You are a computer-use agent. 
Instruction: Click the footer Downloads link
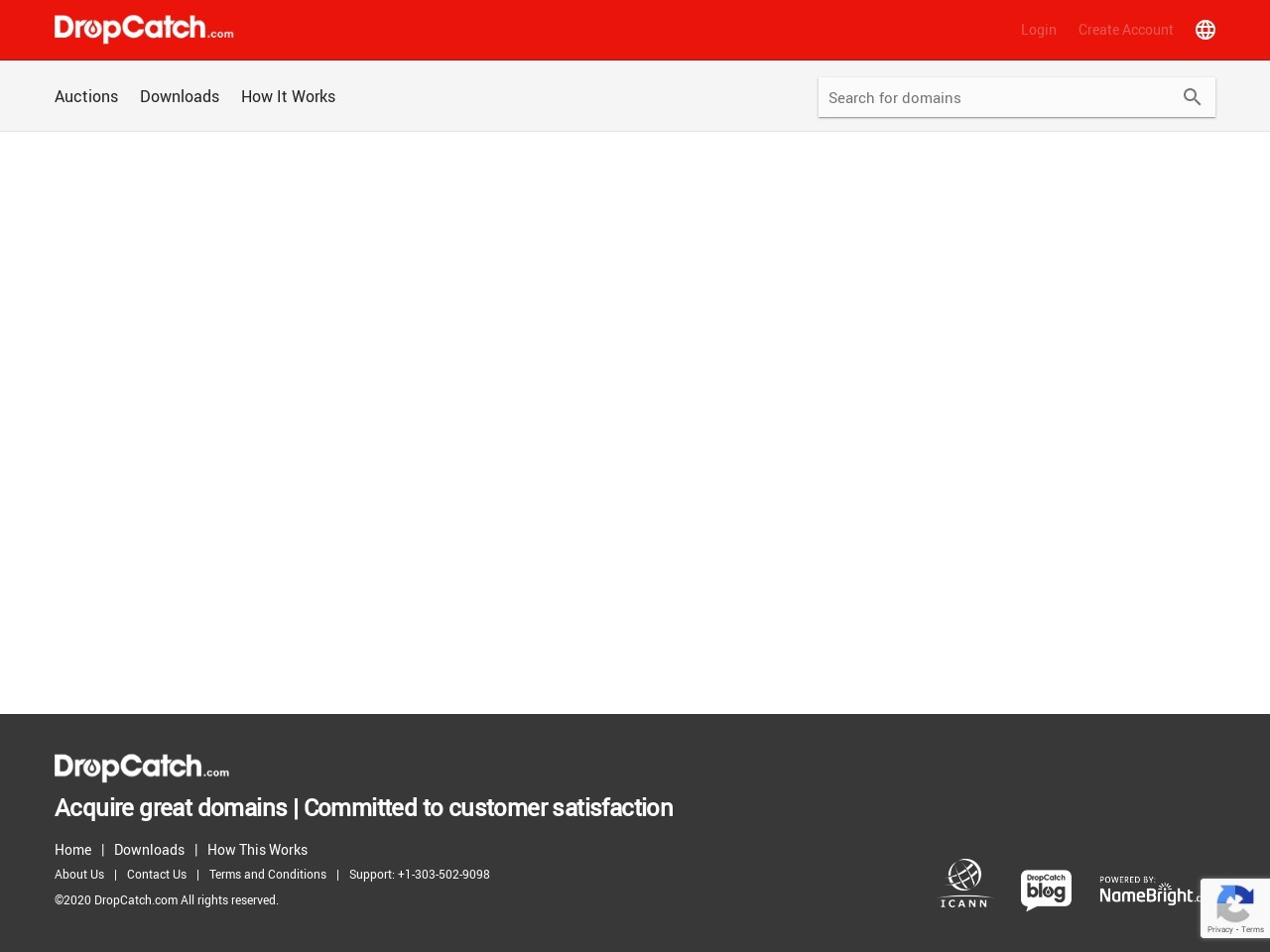(x=149, y=850)
